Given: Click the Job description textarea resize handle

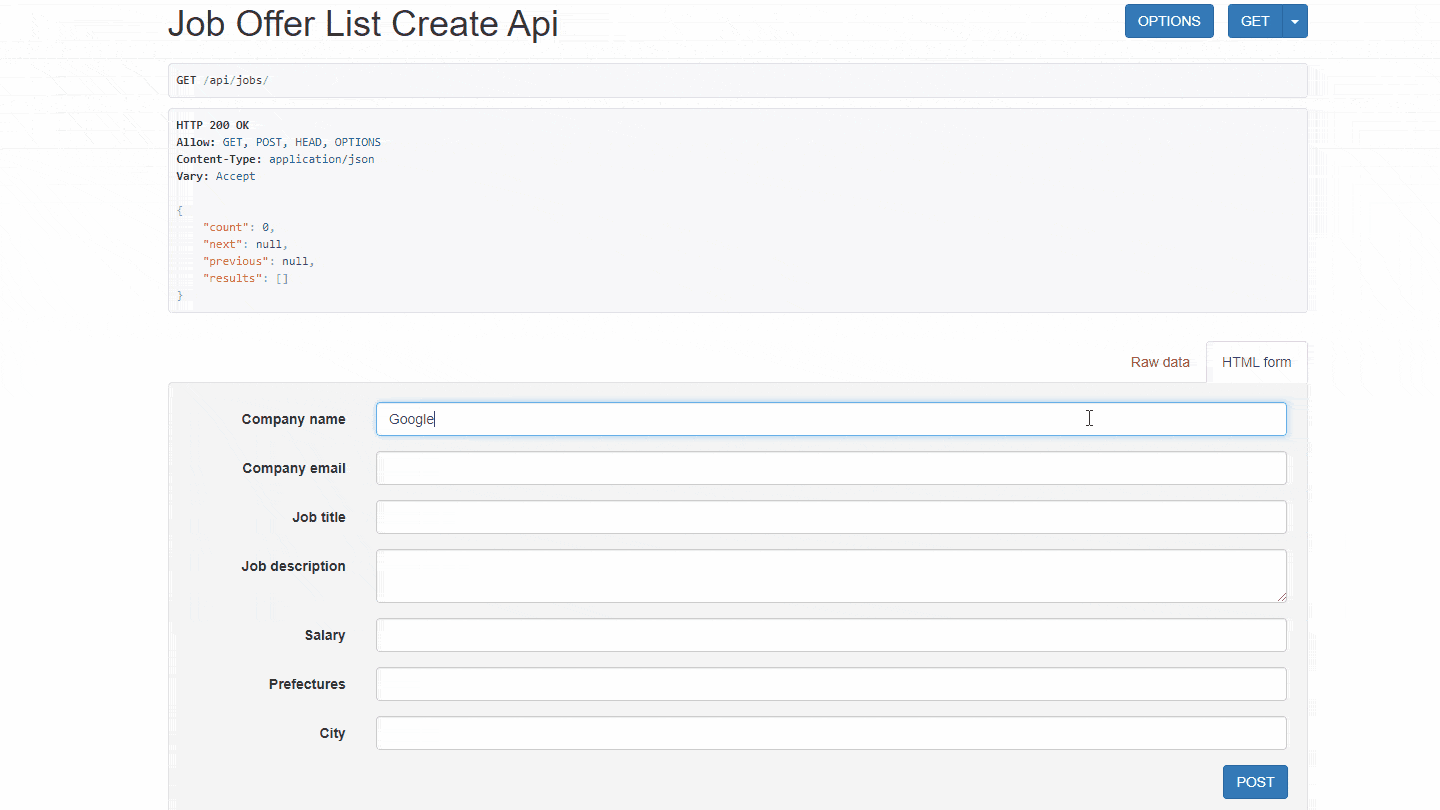Looking at the screenshot, I should pos(1281,597).
